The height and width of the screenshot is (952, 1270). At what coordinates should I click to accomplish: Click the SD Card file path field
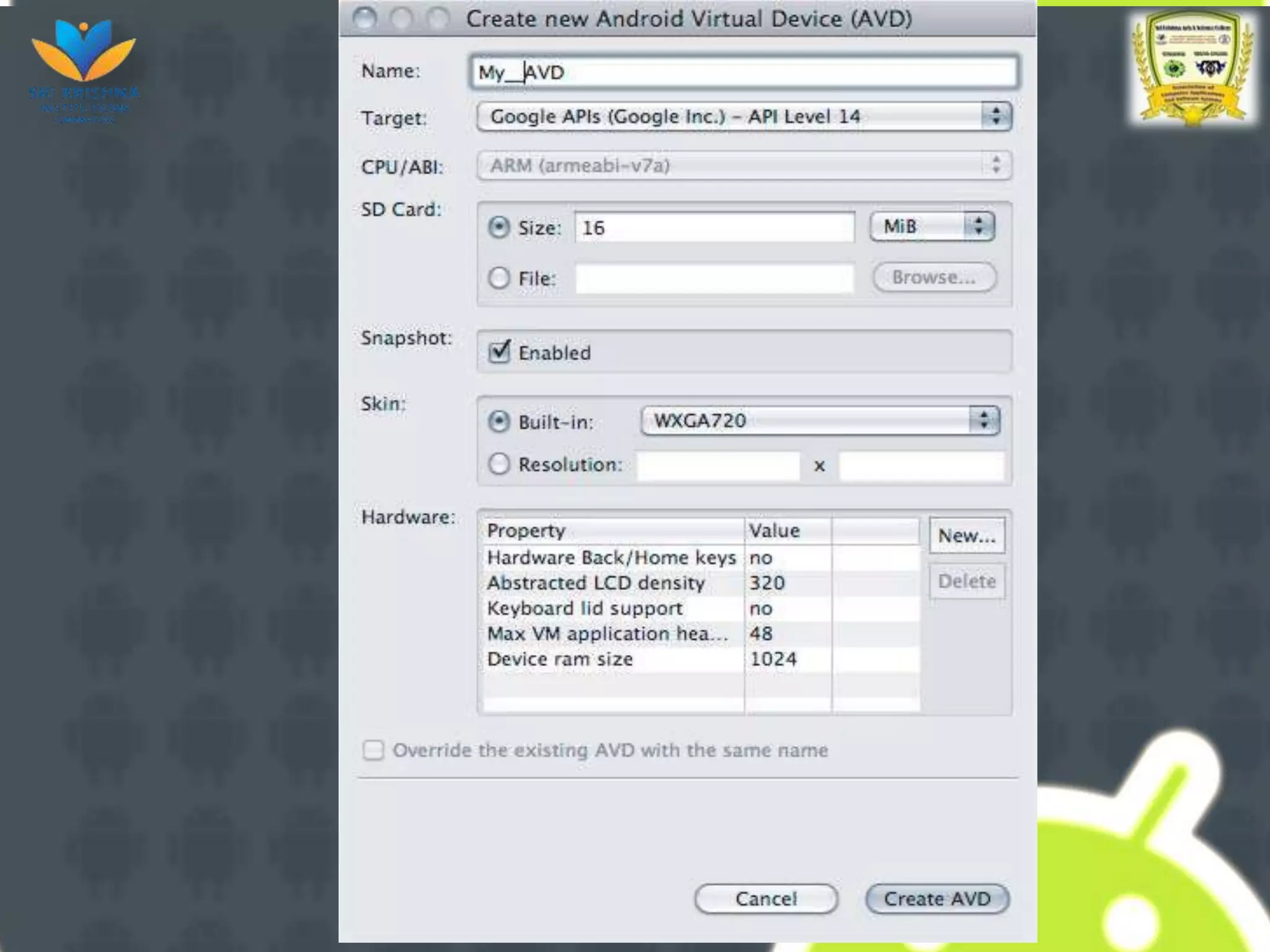(x=714, y=278)
